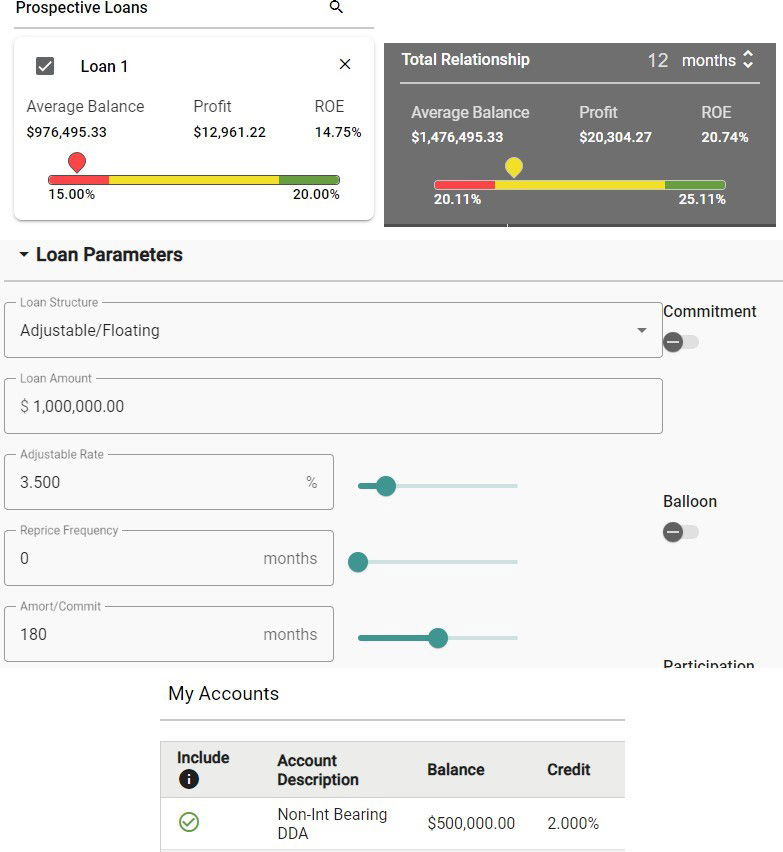Click the Adjustable Rate input field
Image resolution: width=783 pixels, height=852 pixels.
pyautogui.click(x=160, y=483)
